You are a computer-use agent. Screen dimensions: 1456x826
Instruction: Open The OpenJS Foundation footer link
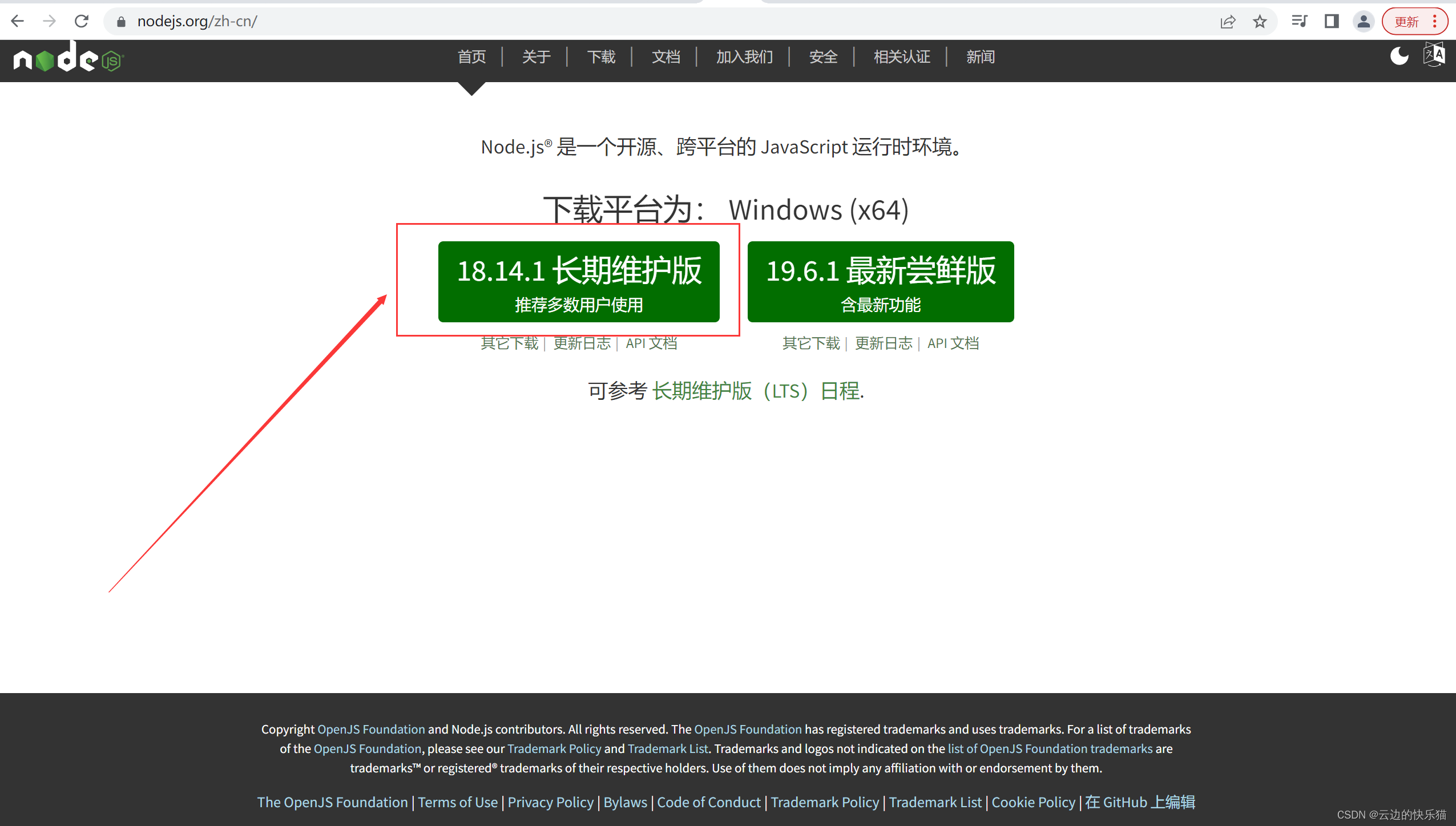(332, 802)
